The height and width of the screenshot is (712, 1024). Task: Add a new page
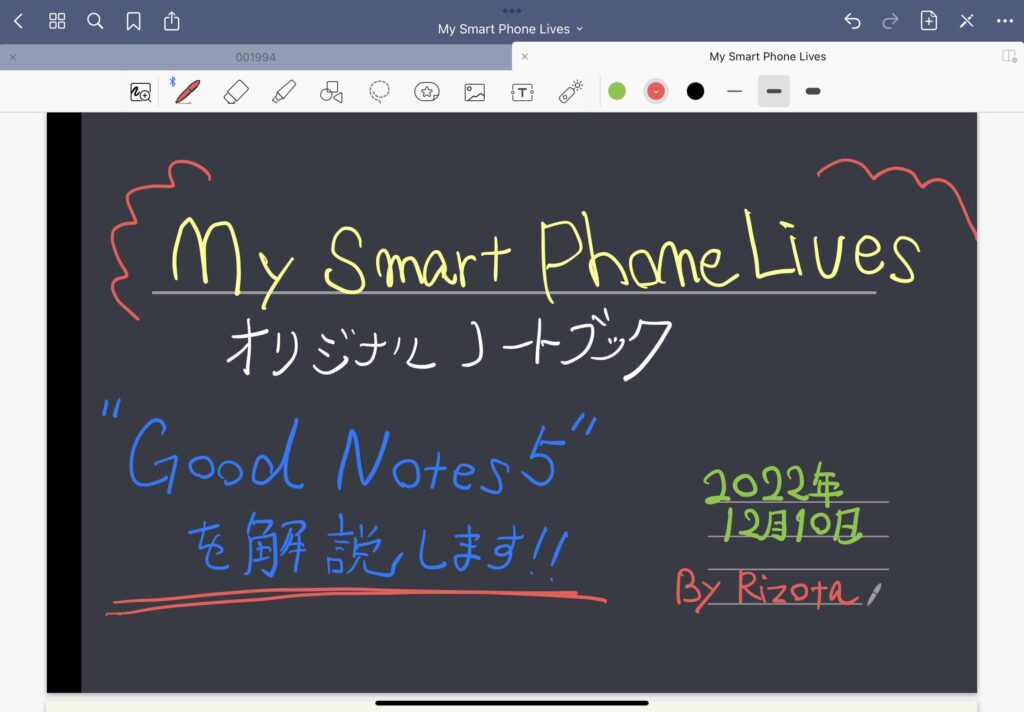pos(929,21)
